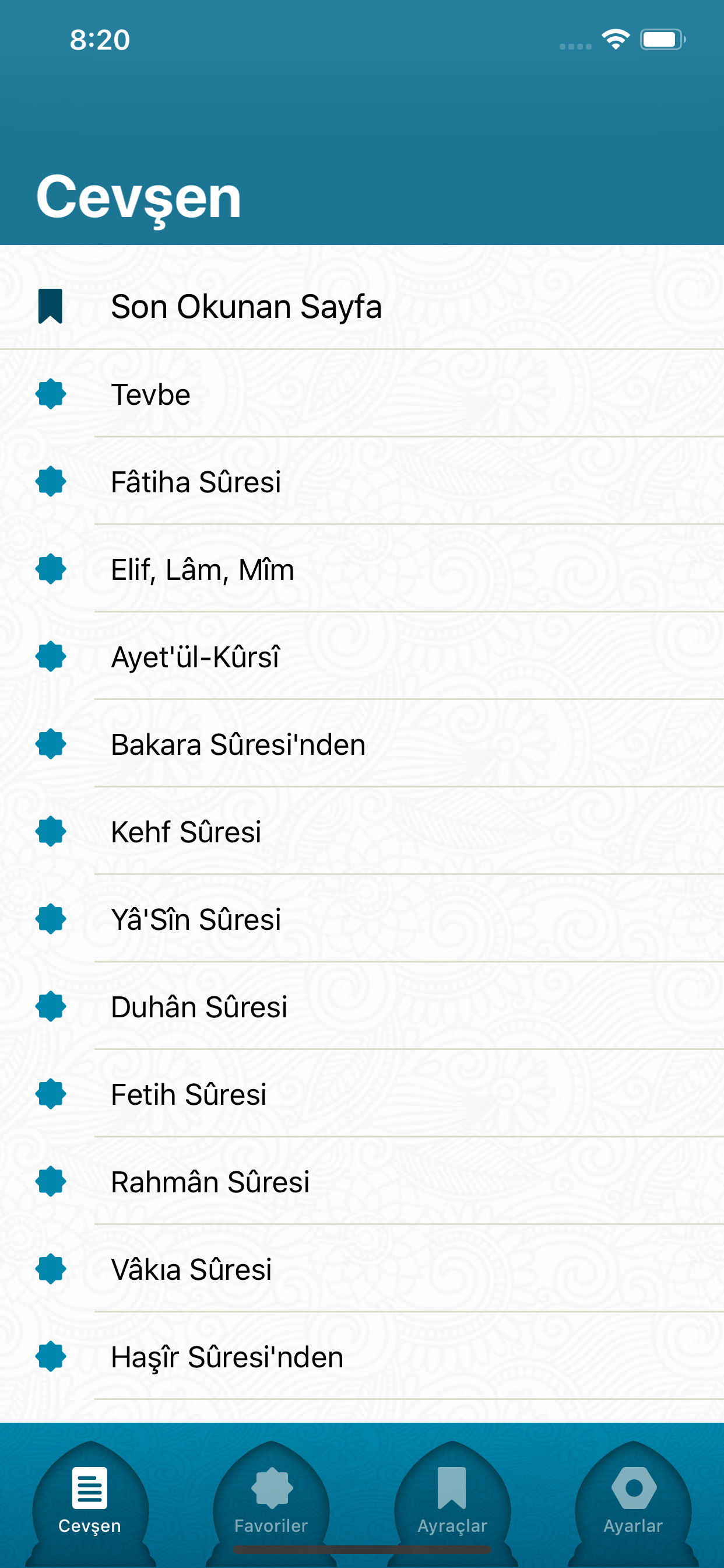Tap the star icon beside Duhân Sûresi

tap(51, 1006)
